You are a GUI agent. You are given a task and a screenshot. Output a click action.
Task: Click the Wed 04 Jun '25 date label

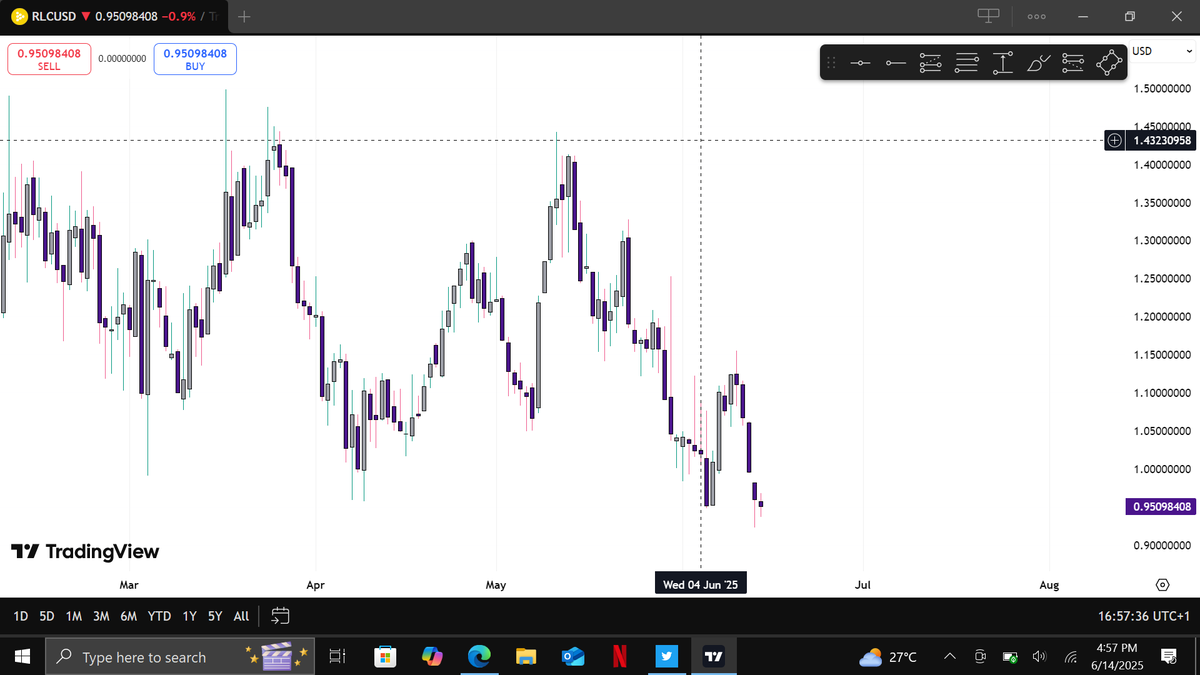(x=700, y=585)
